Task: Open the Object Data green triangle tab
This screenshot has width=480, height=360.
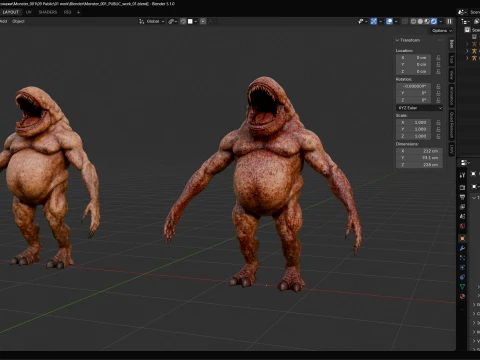Action: [x=462, y=287]
